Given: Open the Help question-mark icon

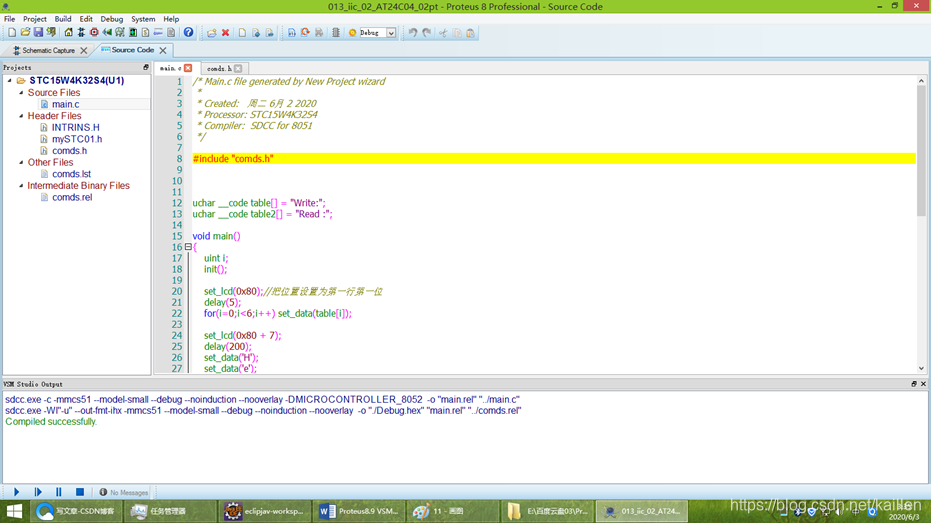Looking at the screenshot, I should coord(188,33).
